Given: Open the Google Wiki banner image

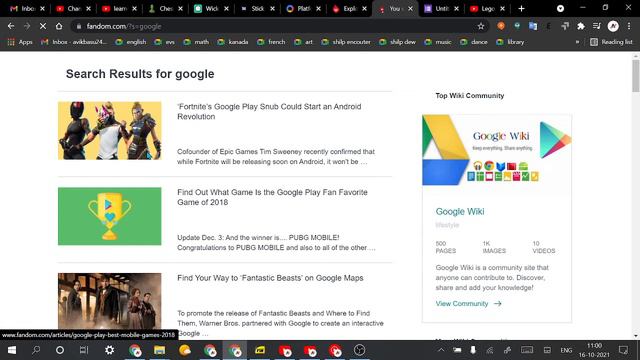Looking at the screenshot, I should (x=497, y=150).
